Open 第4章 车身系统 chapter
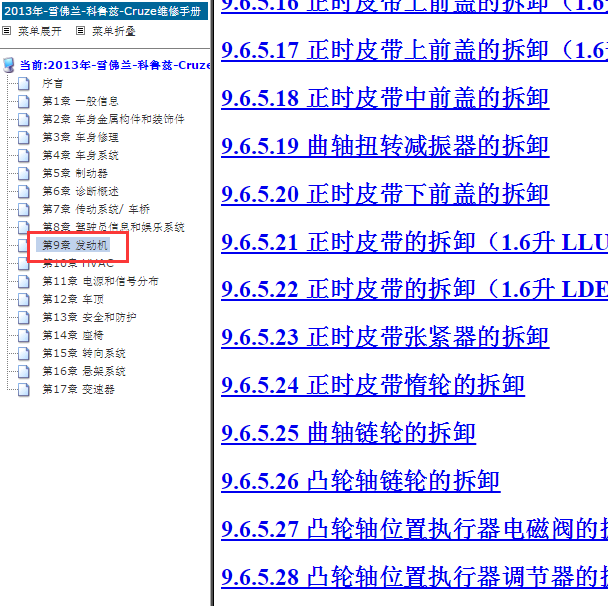 [80, 155]
